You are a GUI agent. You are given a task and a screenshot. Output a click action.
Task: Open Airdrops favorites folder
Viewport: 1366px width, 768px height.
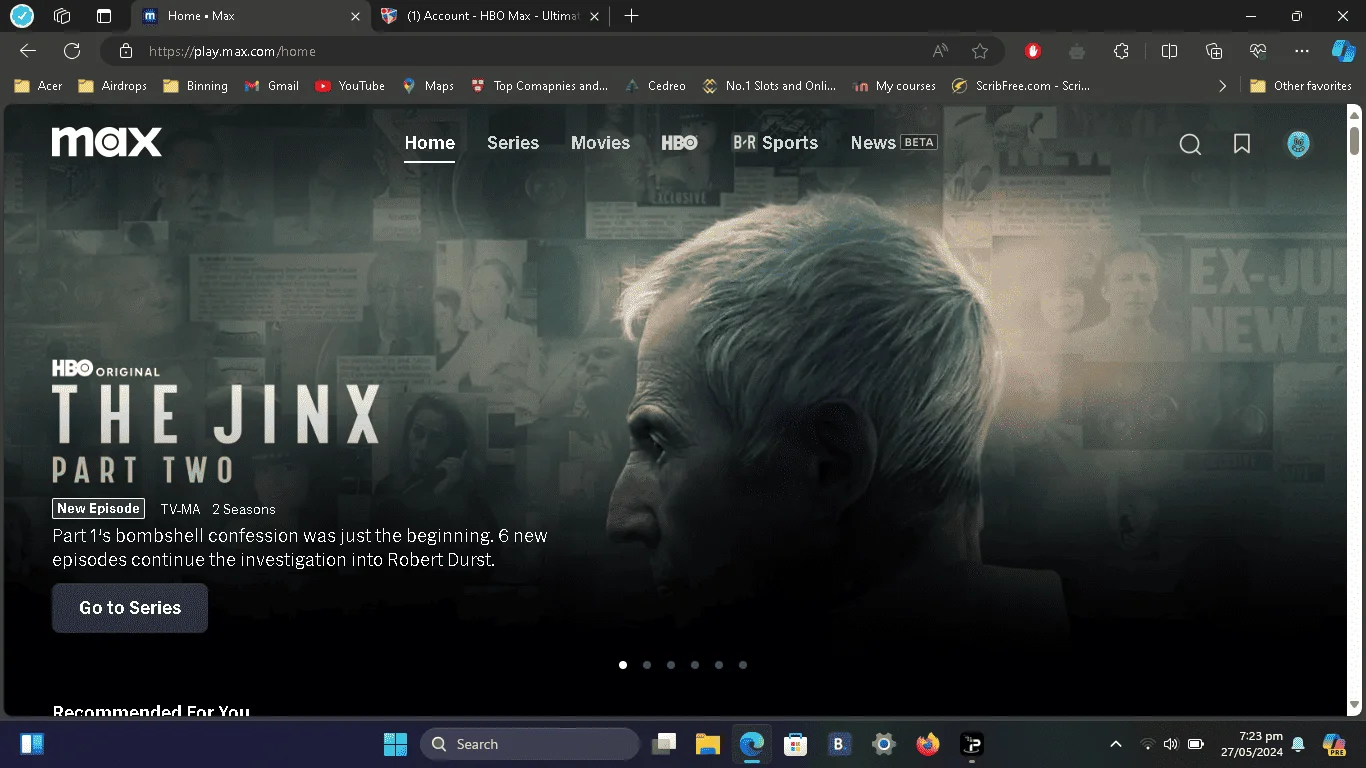112,86
